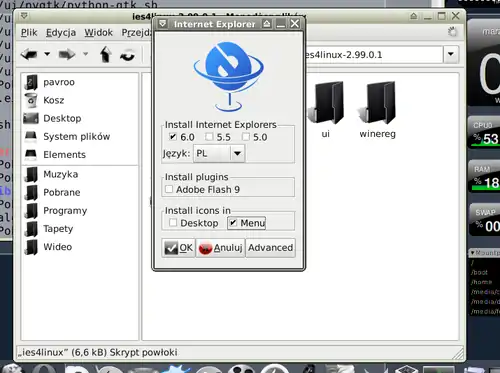Click the CPU usage monitor widget

pos(484,132)
